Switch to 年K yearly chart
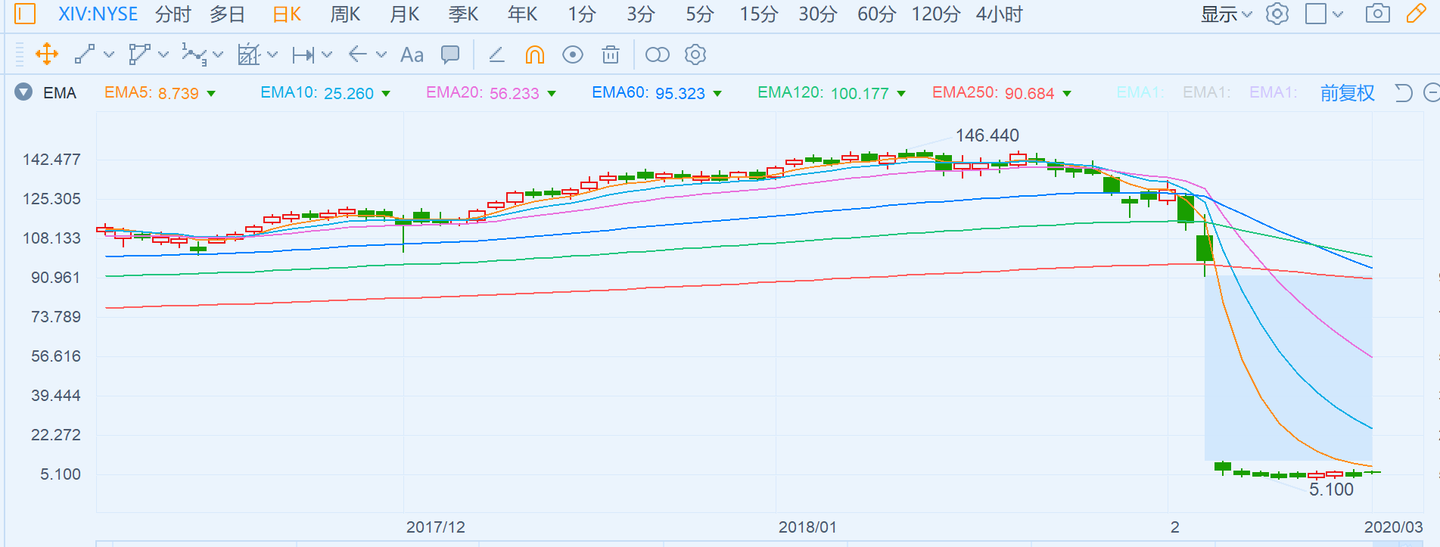This screenshot has height=547, width=1440. pyautogui.click(x=522, y=14)
